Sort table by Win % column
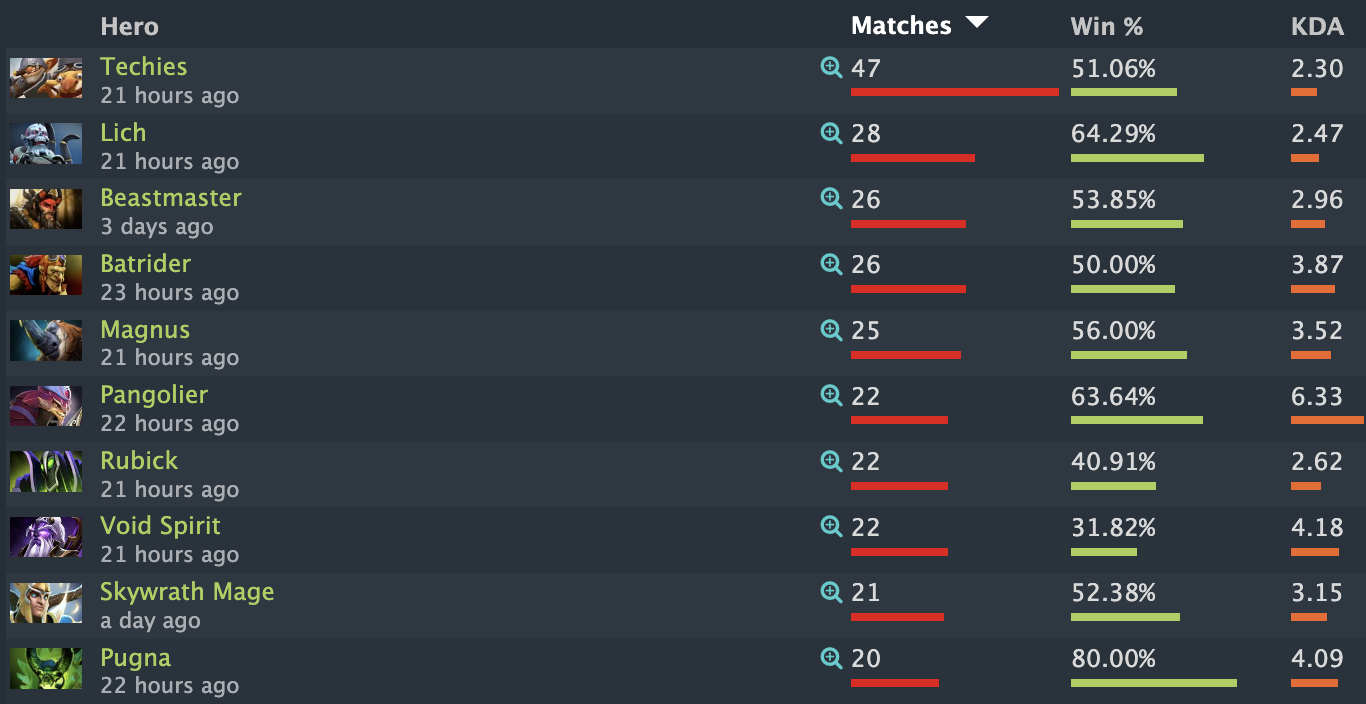This screenshot has width=1366, height=704. (x=1106, y=26)
